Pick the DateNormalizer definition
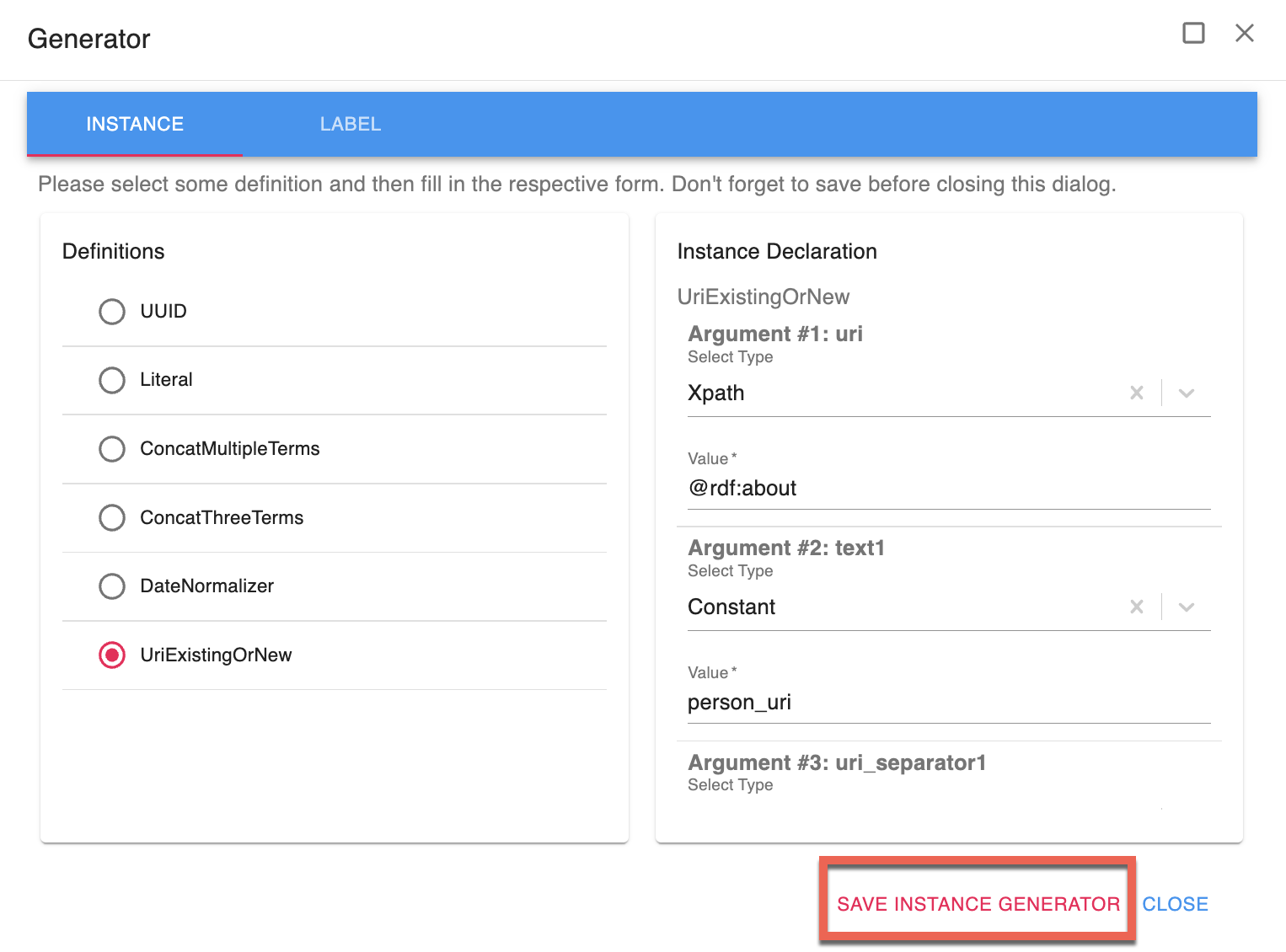 [x=112, y=586]
